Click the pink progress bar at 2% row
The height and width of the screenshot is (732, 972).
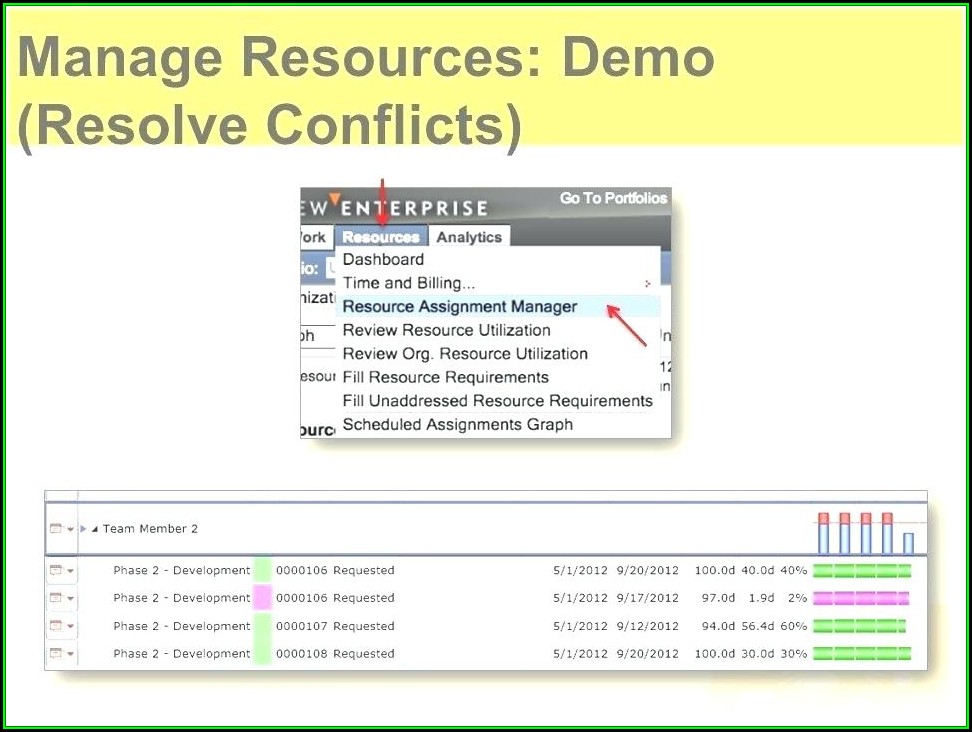(x=861, y=598)
